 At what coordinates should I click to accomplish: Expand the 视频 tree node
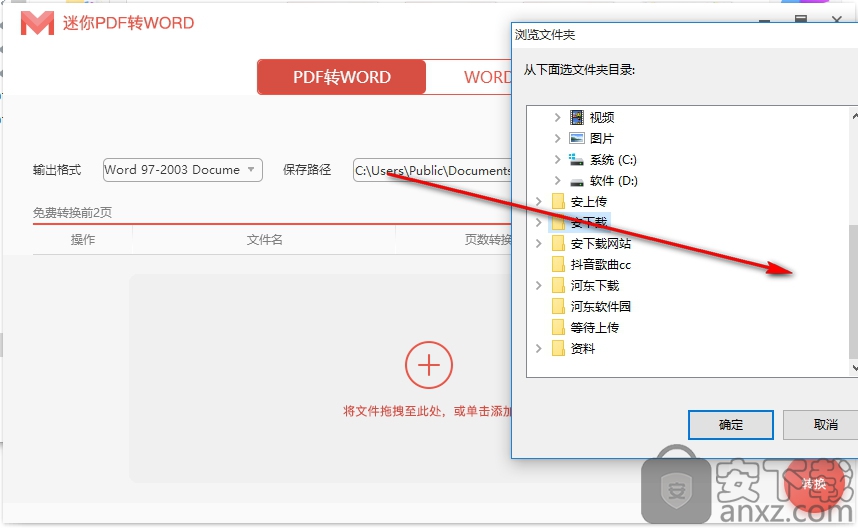pyautogui.click(x=557, y=117)
